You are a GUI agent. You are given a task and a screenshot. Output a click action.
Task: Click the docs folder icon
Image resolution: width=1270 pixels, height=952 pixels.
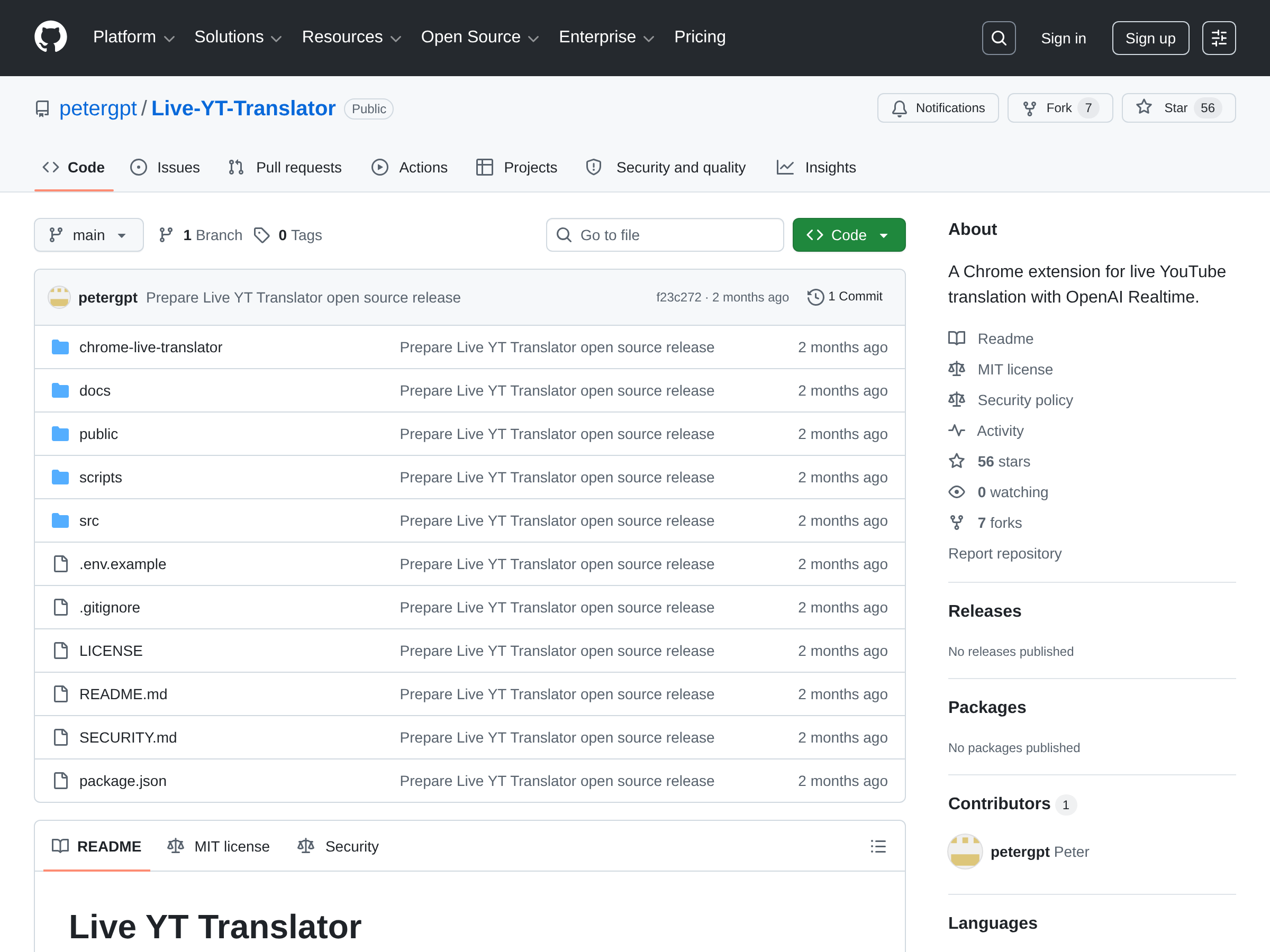[60, 390]
